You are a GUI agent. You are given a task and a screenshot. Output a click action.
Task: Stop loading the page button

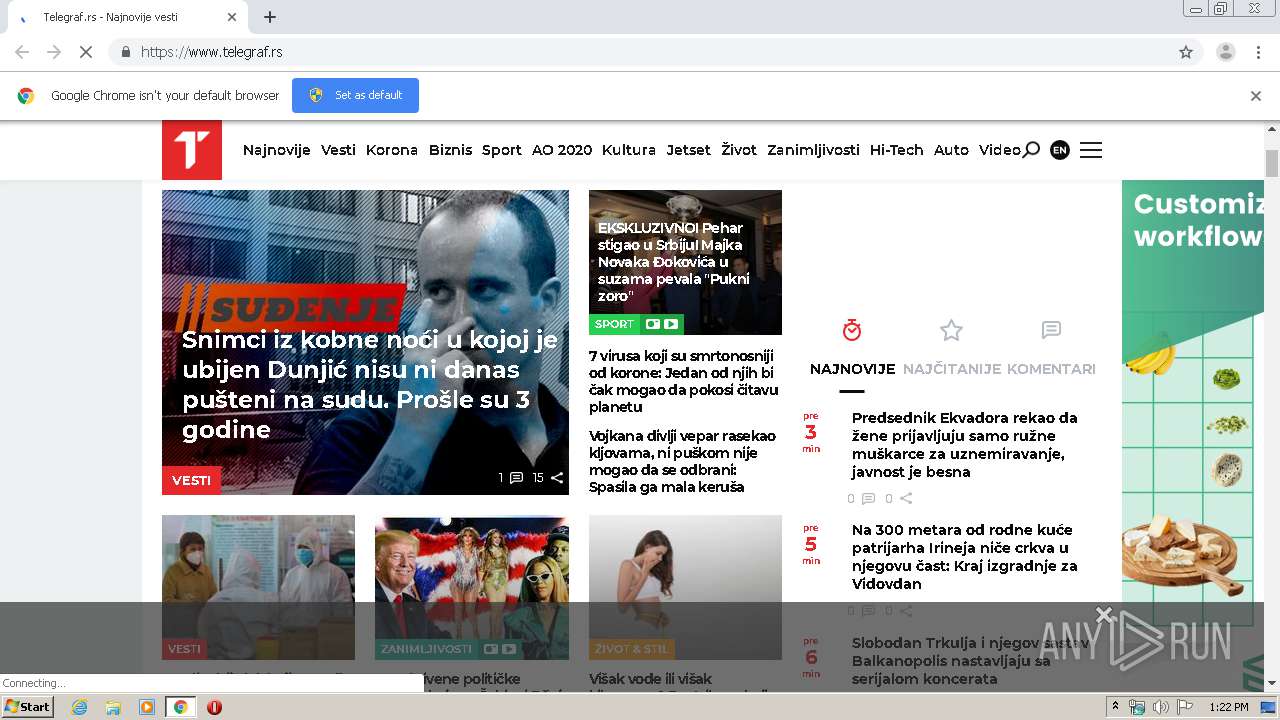coord(86,52)
